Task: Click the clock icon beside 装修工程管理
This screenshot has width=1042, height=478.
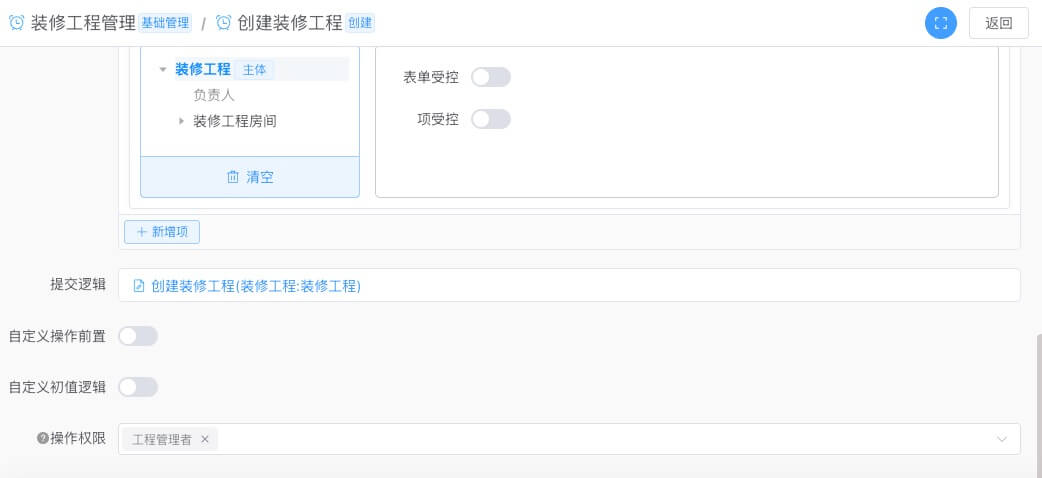Action: coord(17,23)
